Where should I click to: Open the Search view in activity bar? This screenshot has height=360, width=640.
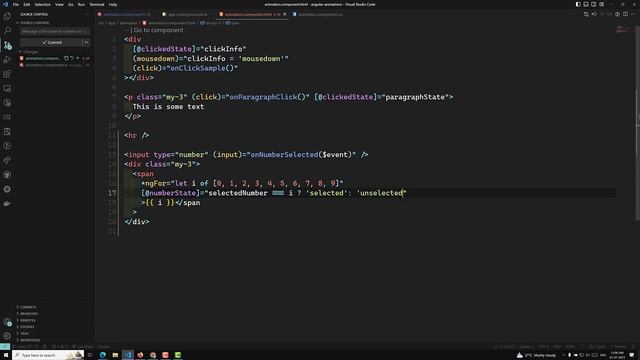tap(7, 31)
